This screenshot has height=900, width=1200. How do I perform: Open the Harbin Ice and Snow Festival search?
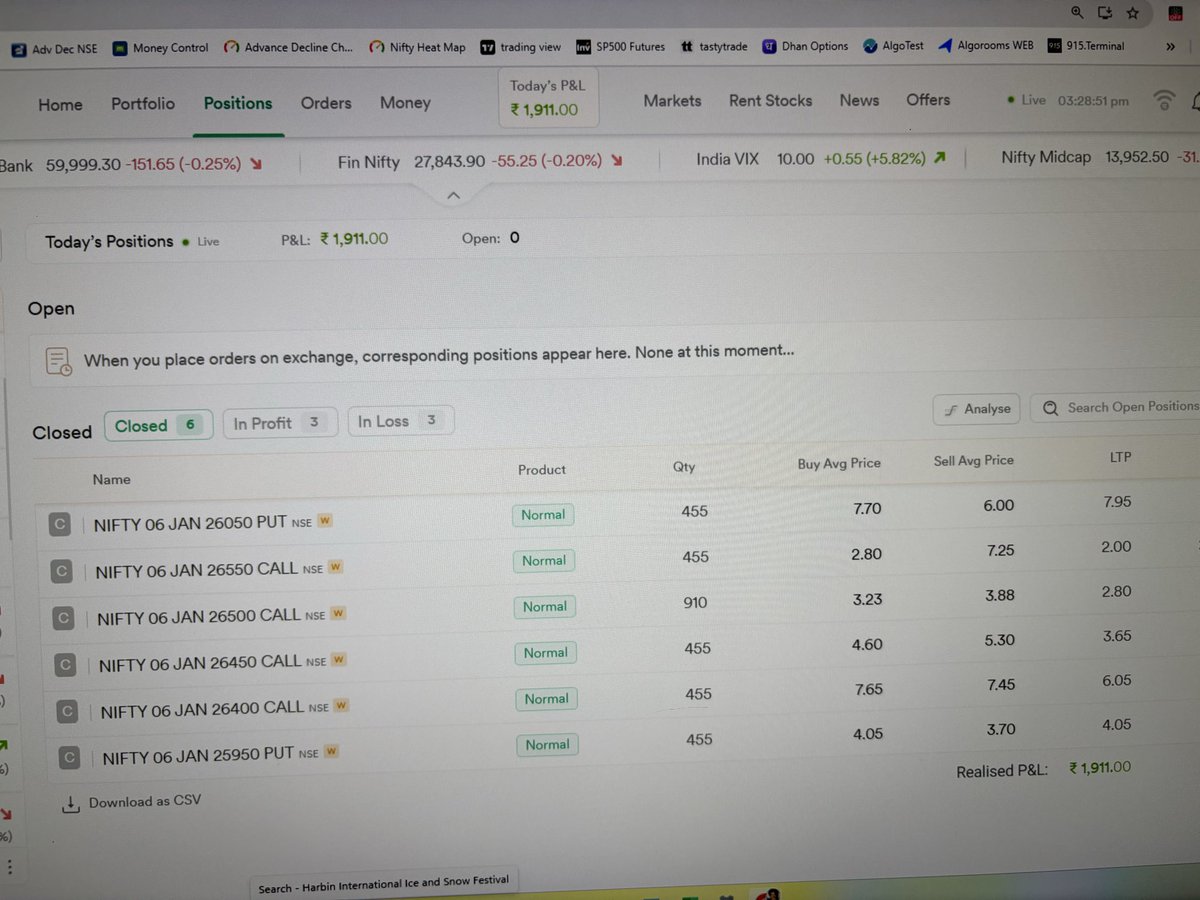[383, 884]
